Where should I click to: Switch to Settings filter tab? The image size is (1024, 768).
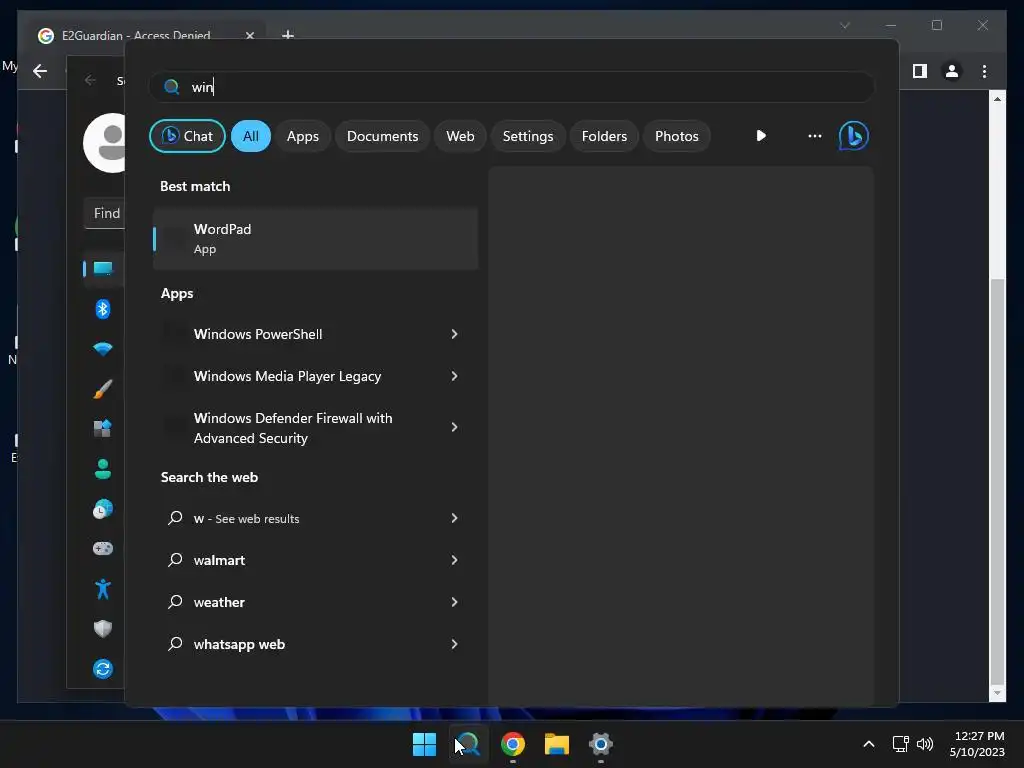click(x=528, y=136)
